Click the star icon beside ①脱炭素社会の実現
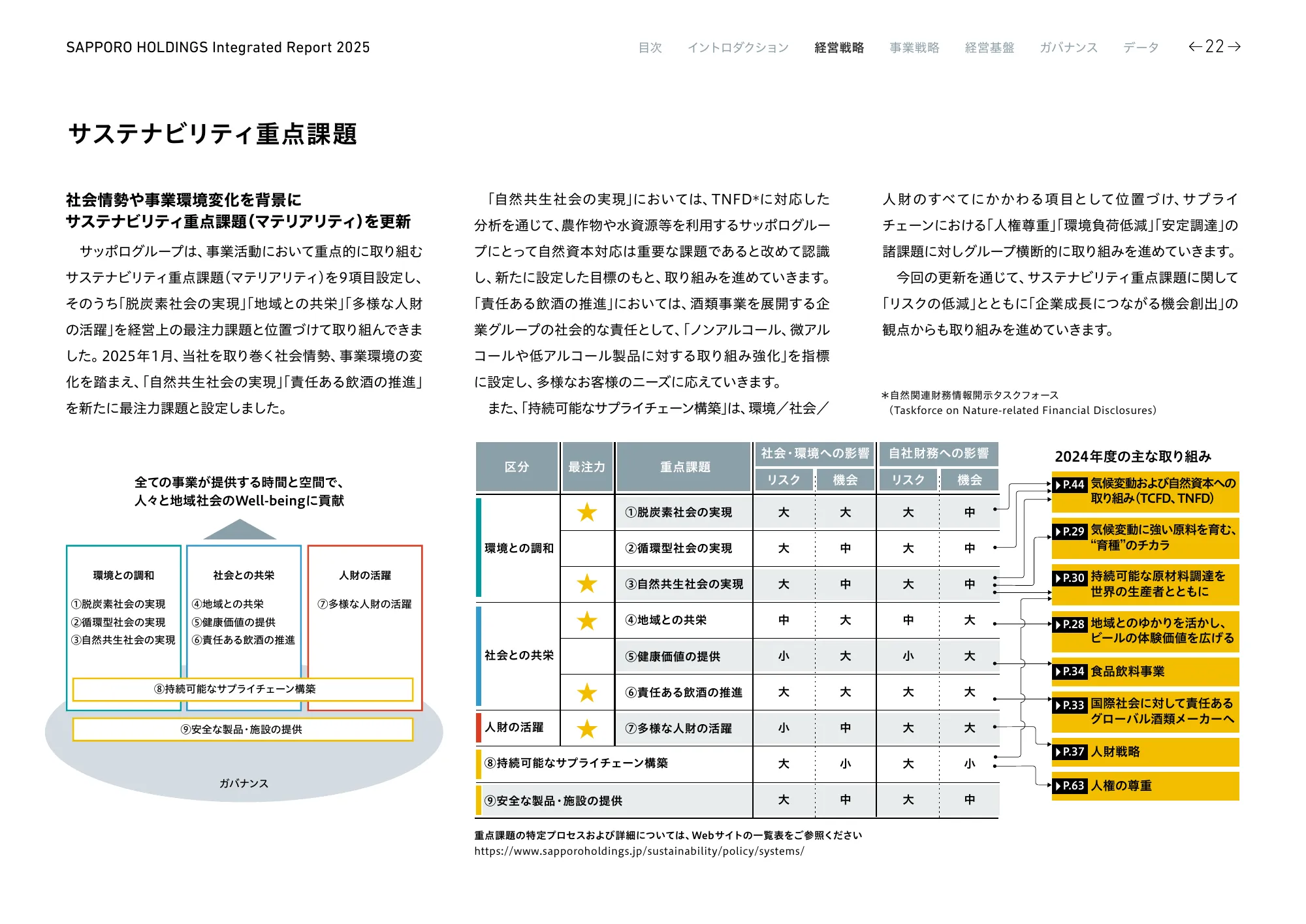Viewport: 1306px width, 924px height. click(x=587, y=513)
